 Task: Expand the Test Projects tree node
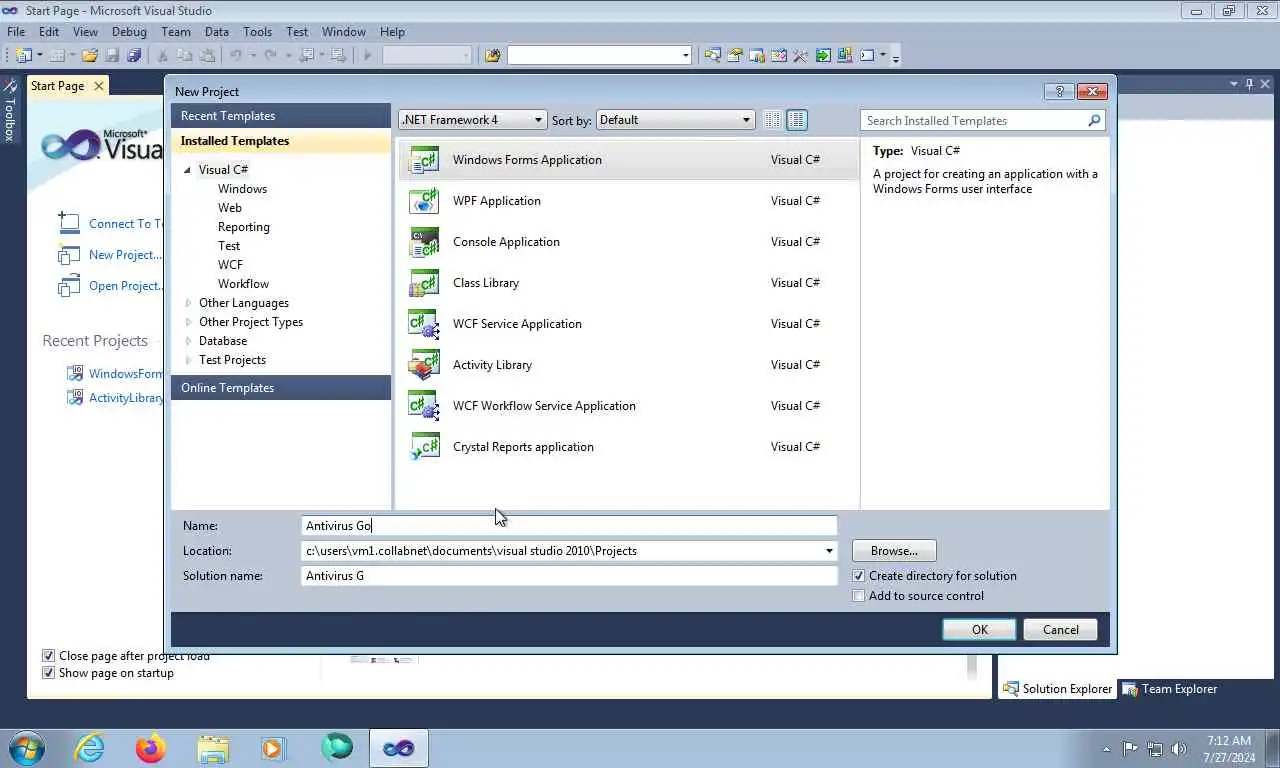click(188, 360)
